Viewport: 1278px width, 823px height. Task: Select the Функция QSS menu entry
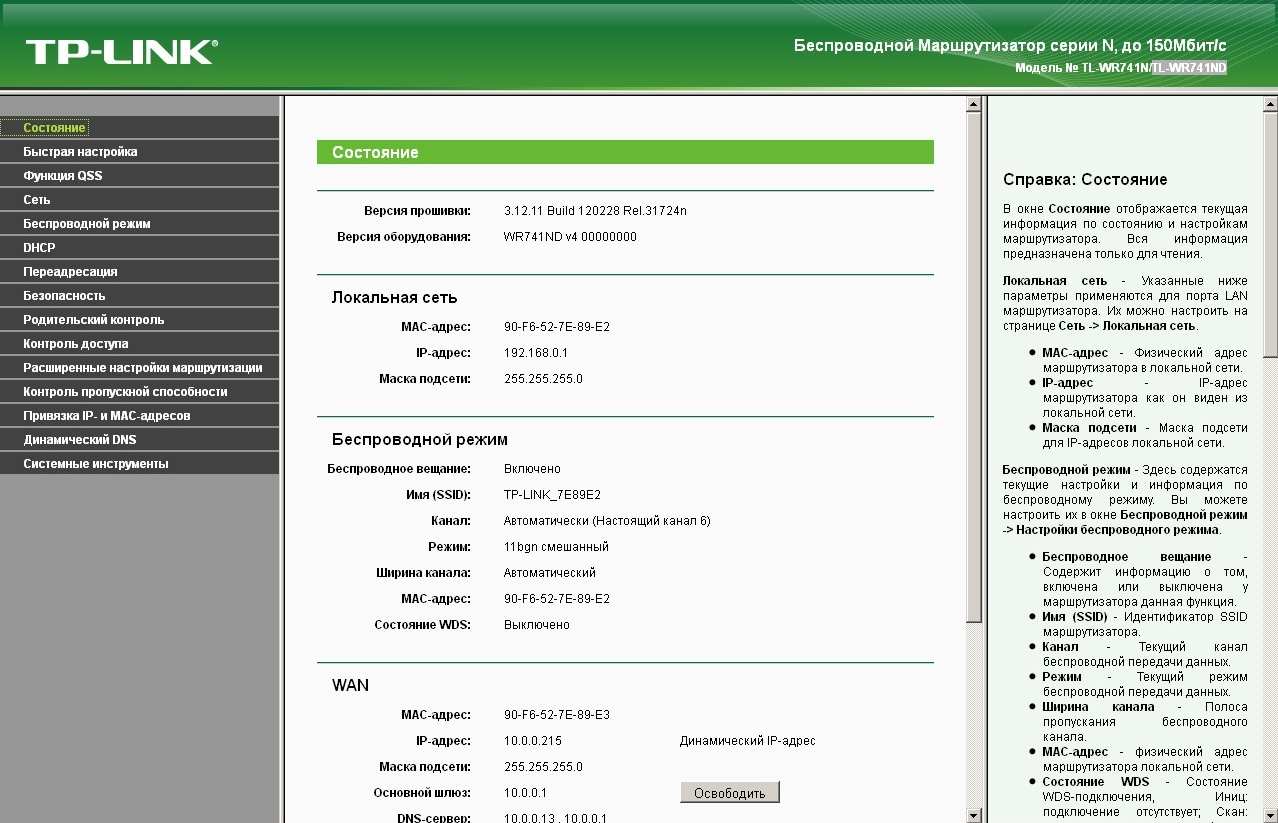62,176
